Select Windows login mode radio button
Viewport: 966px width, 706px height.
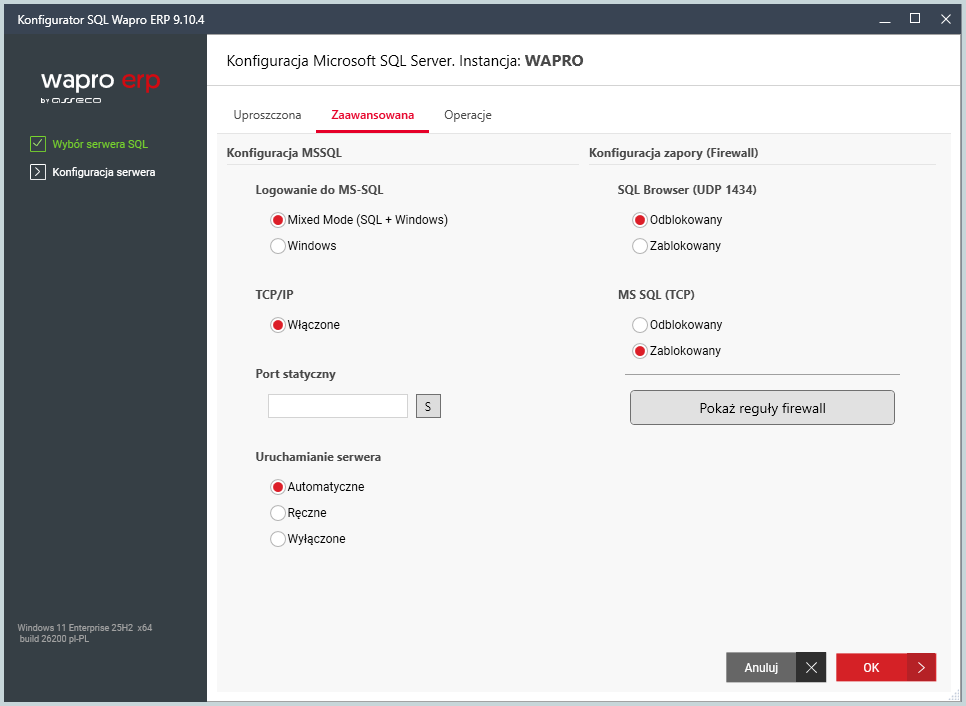pyautogui.click(x=278, y=246)
